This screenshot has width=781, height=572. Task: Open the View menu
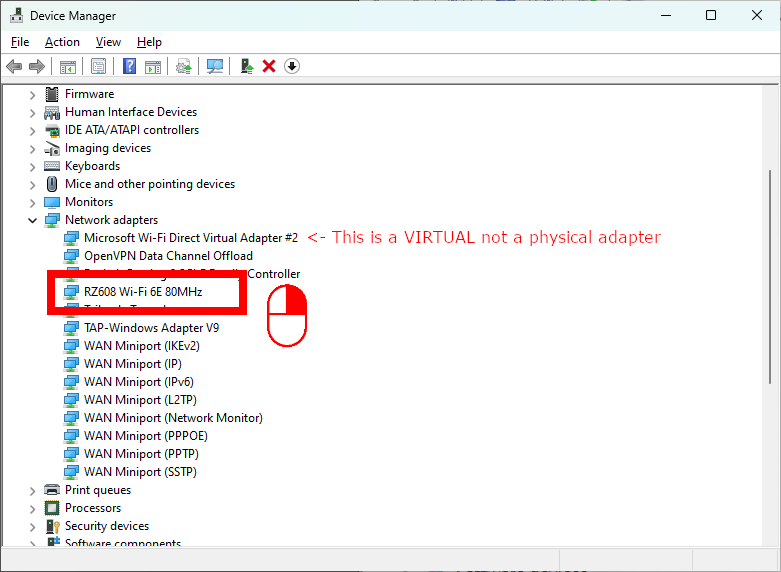[x=108, y=42]
